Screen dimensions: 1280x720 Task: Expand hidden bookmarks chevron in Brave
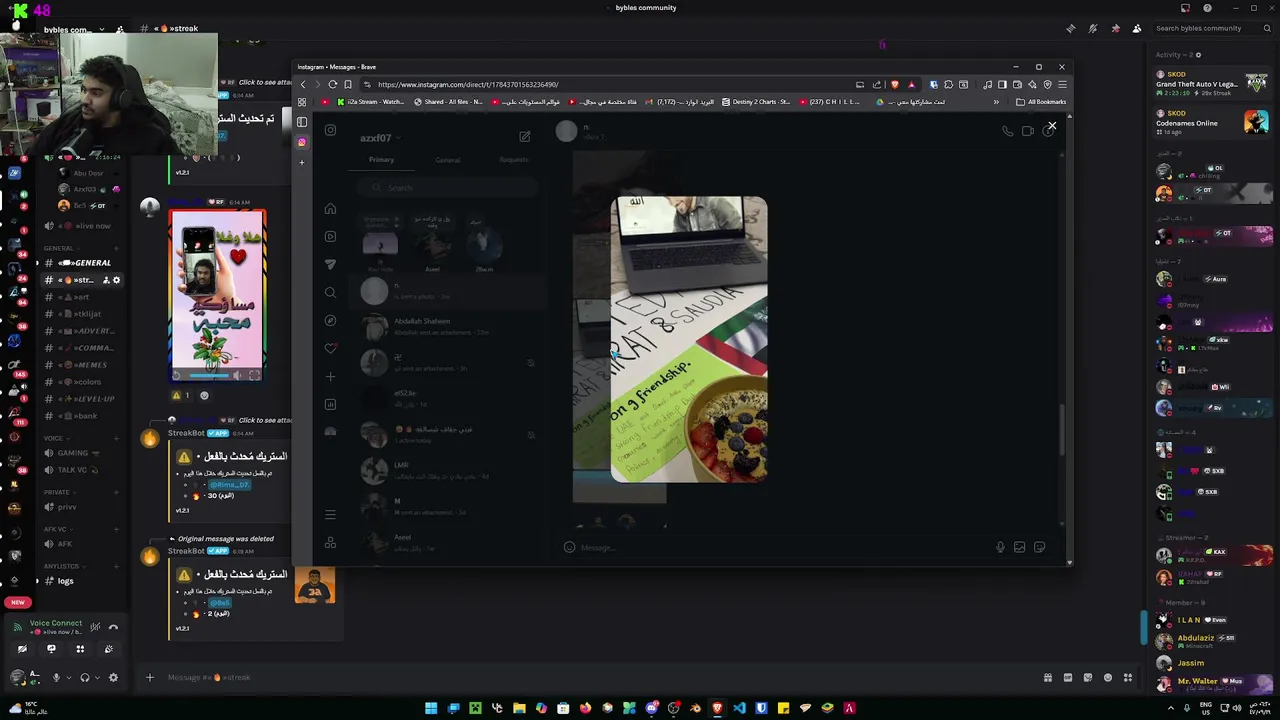(996, 102)
